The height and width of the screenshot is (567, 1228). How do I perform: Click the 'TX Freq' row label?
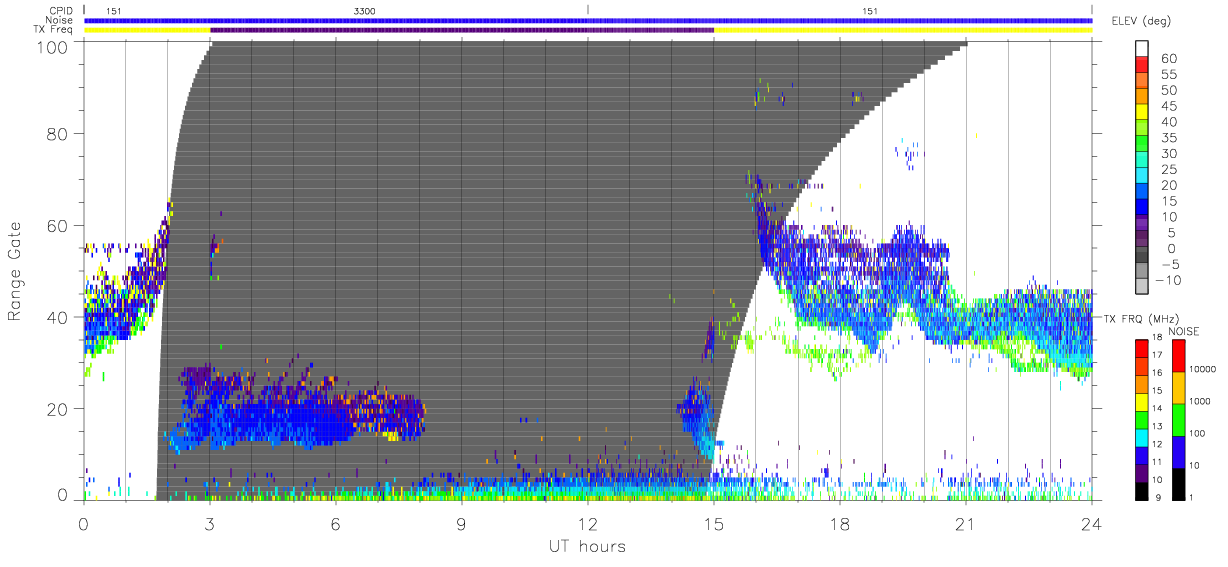pos(55,30)
